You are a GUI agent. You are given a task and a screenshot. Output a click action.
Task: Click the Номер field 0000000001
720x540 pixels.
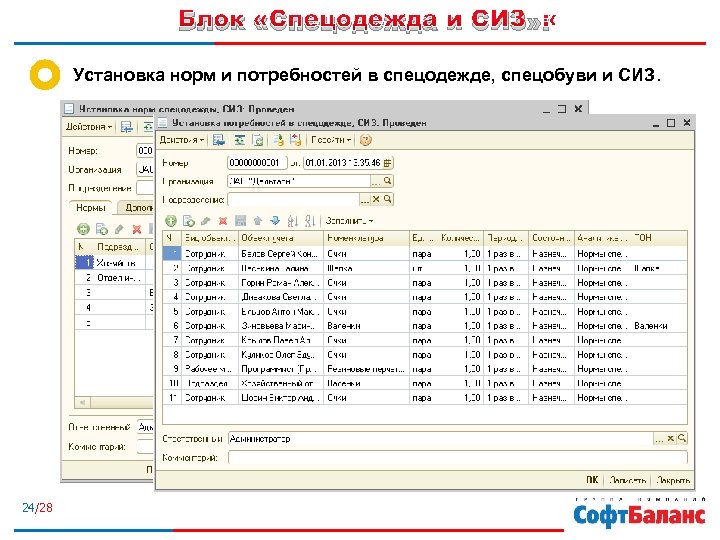click(x=257, y=163)
